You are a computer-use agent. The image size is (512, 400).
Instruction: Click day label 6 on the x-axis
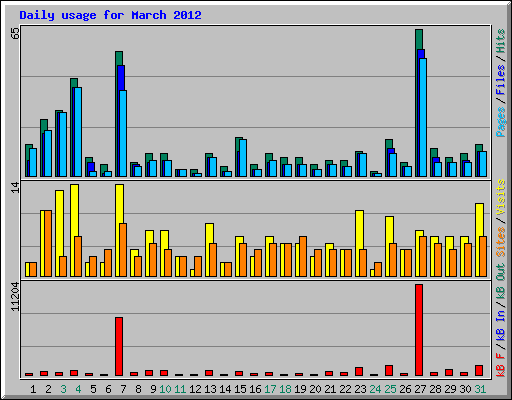click(108, 389)
